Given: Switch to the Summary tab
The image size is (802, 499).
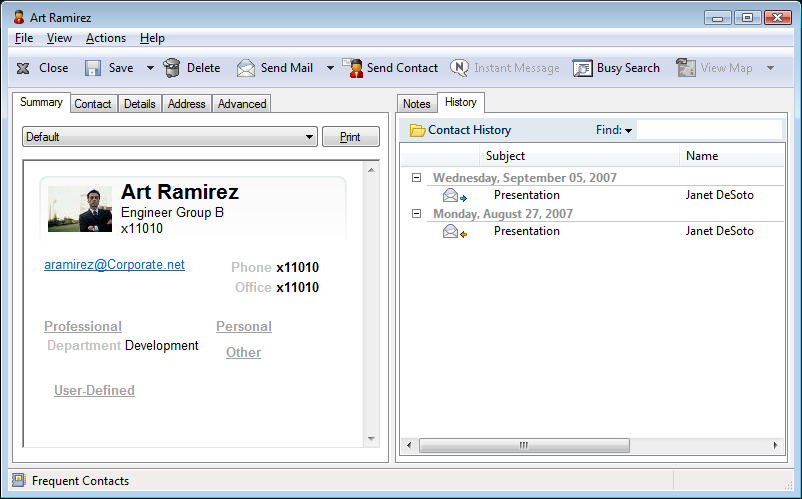Looking at the screenshot, I should pos(41,102).
